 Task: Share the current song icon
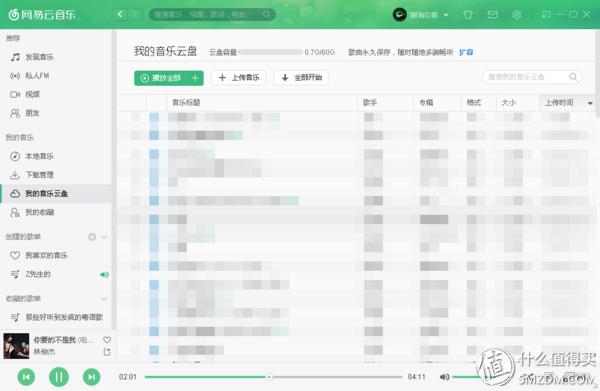[x=107, y=352]
